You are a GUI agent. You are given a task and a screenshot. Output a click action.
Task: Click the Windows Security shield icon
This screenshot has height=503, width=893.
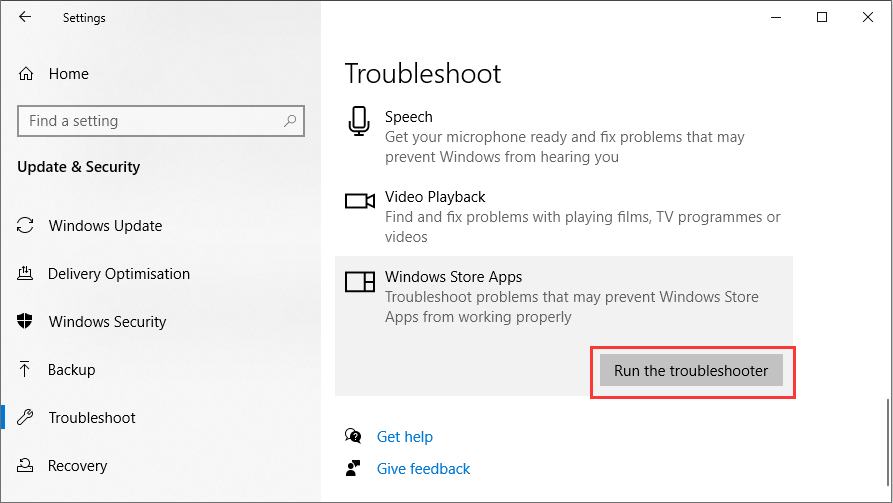(x=27, y=322)
